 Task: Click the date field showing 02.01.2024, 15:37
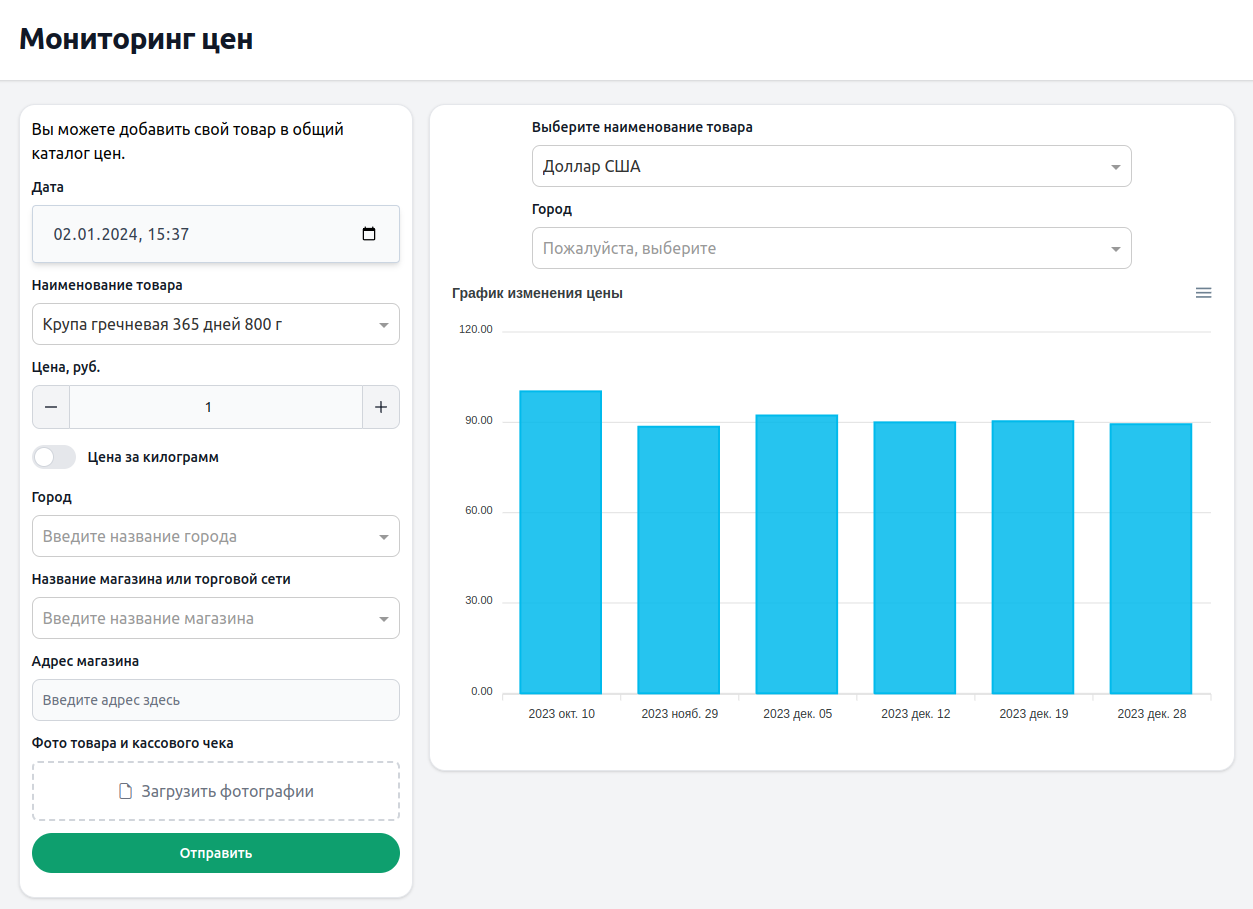[200, 234]
